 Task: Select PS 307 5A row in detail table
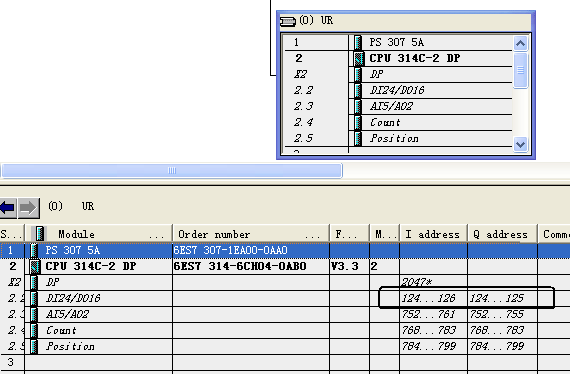(x=285, y=250)
